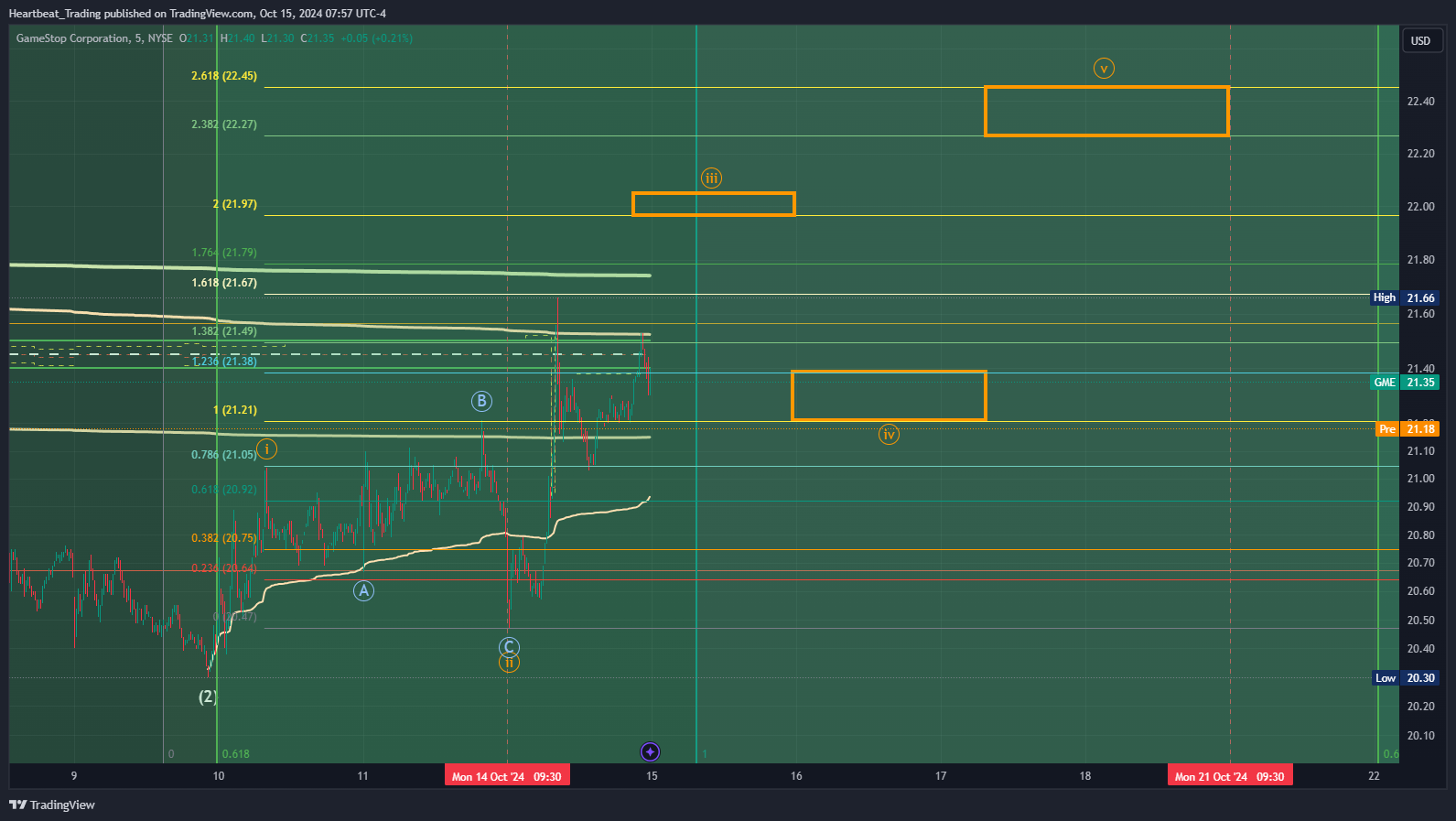
Task: Click the orange wave v circle label
Action: [x=1104, y=68]
